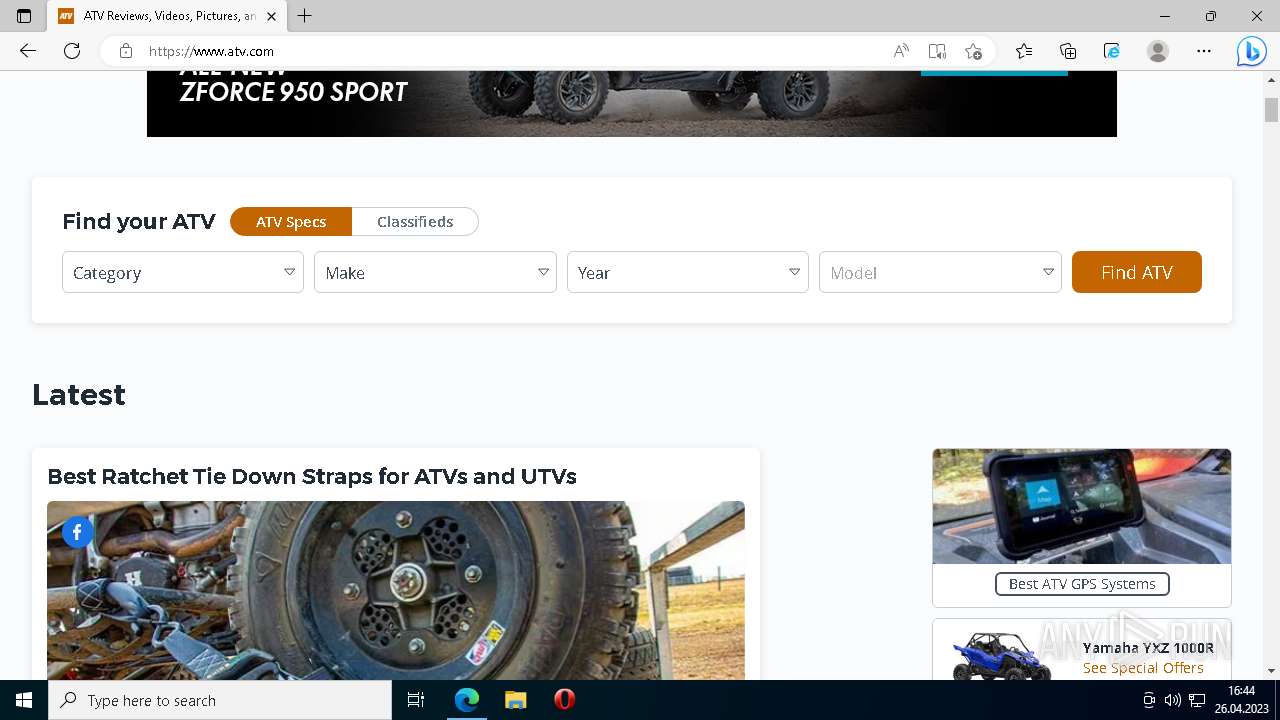Open browser essentials icon
Image resolution: width=1280 pixels, height=720 pixels.
click(1112, 51)
